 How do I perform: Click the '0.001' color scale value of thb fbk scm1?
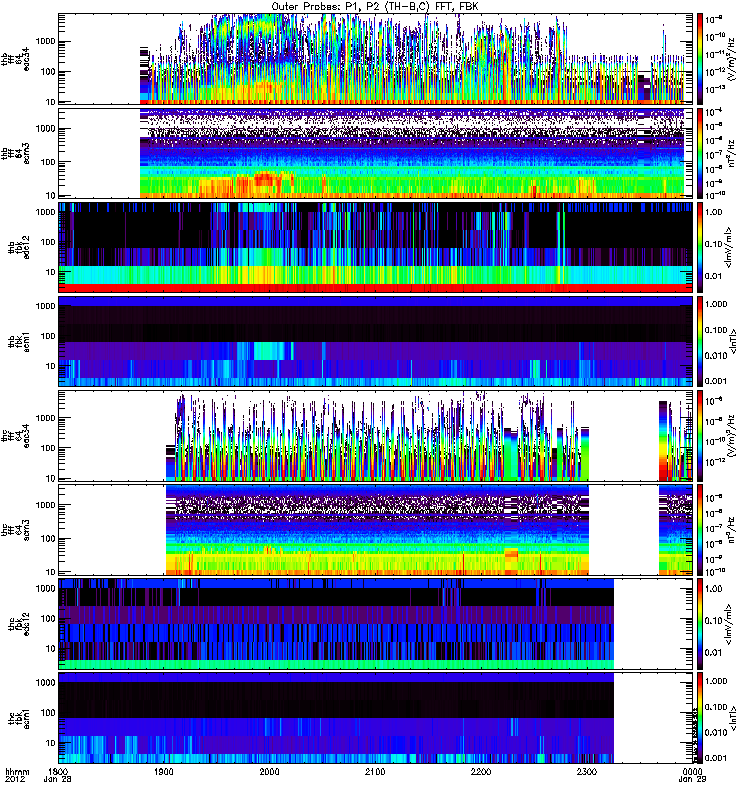pyautogui.click(x=716, y=381)
